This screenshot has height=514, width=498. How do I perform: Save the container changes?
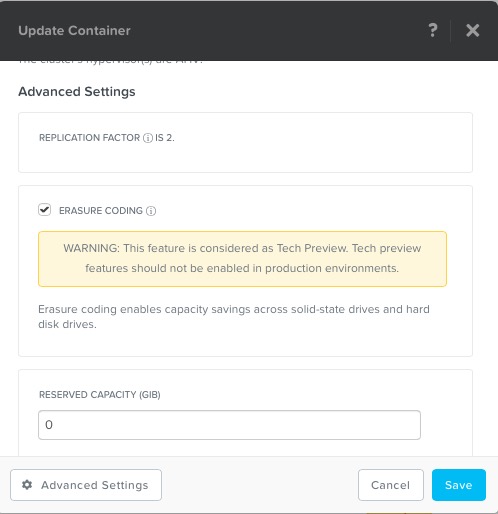[x=459, y=485]
